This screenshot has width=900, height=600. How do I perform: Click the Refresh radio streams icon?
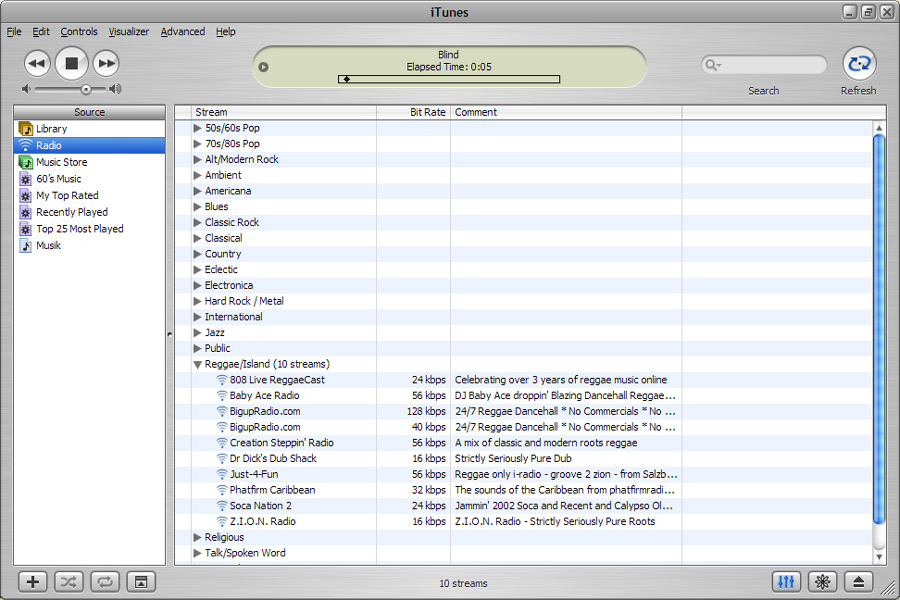point(859,63)
